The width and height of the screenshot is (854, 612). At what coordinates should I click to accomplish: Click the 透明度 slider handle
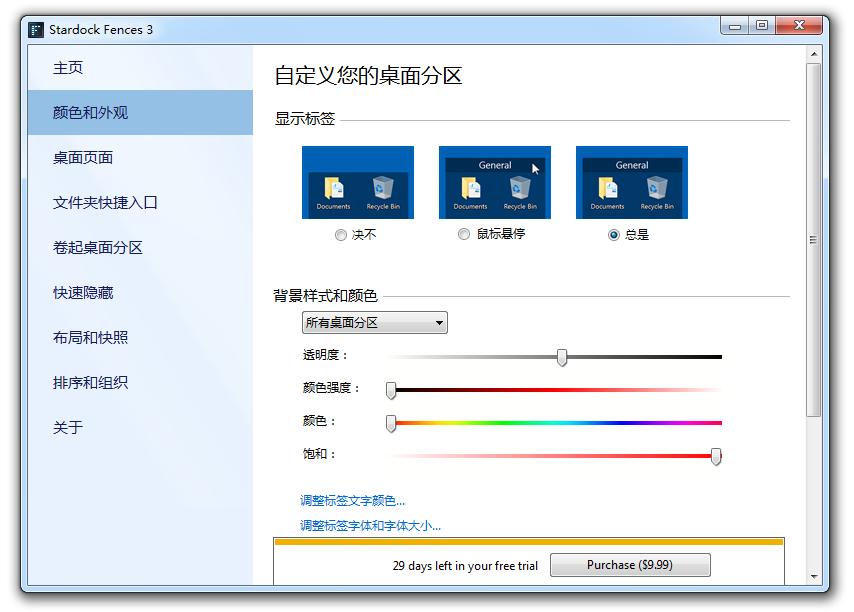click(562, 358)
